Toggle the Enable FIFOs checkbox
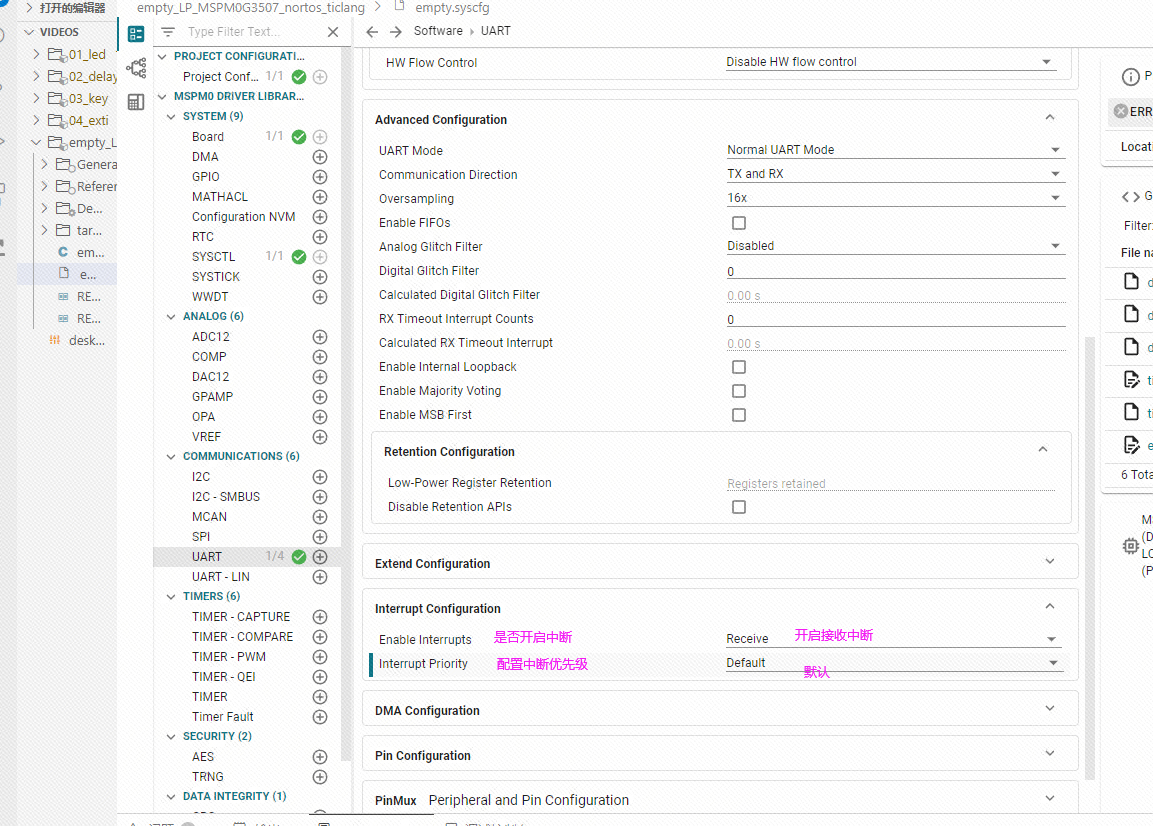 pos(739,223)
